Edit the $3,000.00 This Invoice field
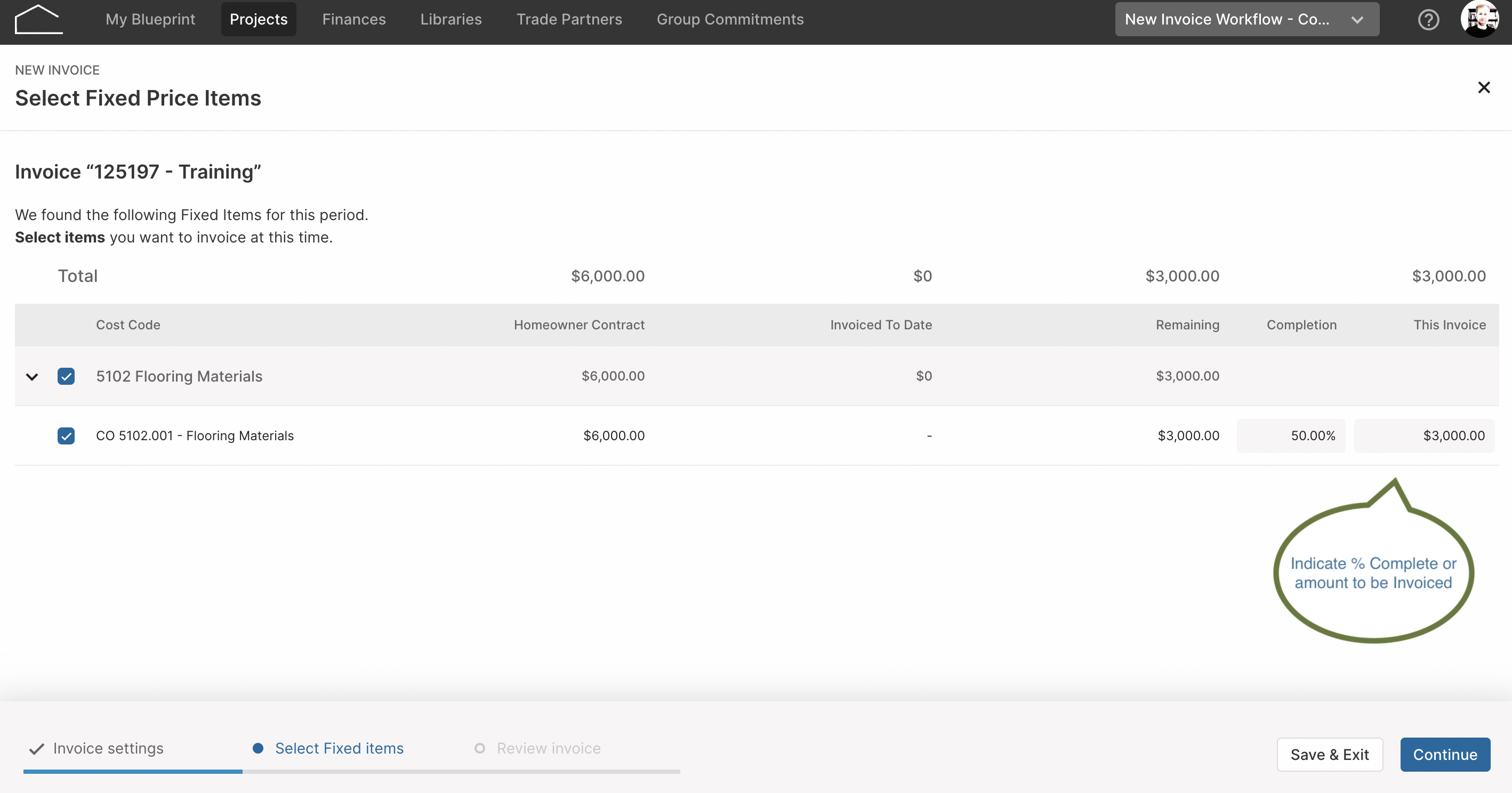Viewport: 1512px width, 793px height. [1424, 436]
